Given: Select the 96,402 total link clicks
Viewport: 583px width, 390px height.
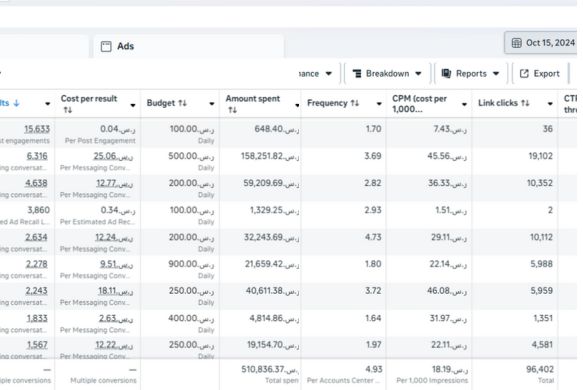Looking at the screenshot, I should (x=540, y=370).
